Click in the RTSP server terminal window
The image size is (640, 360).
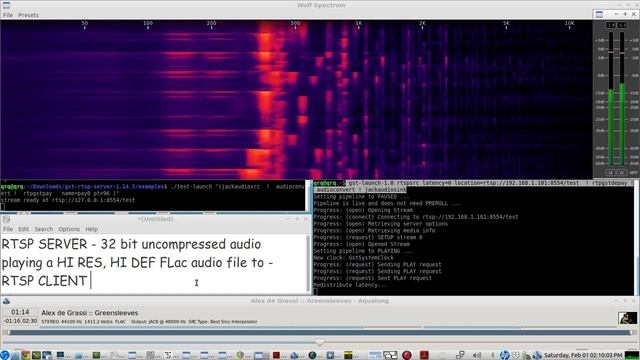(x=153, y=197)
